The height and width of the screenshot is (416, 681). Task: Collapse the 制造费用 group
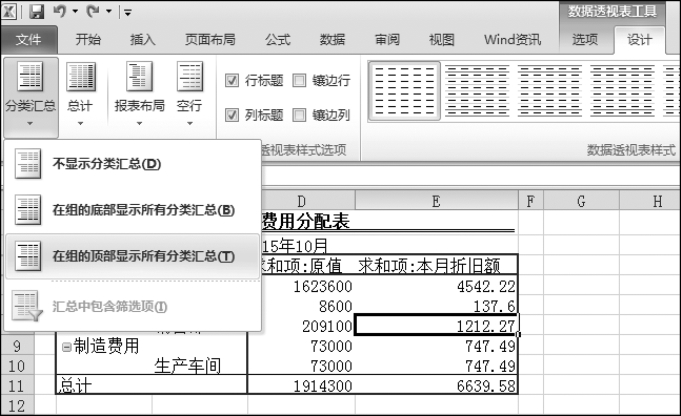[x=66, y=347]
